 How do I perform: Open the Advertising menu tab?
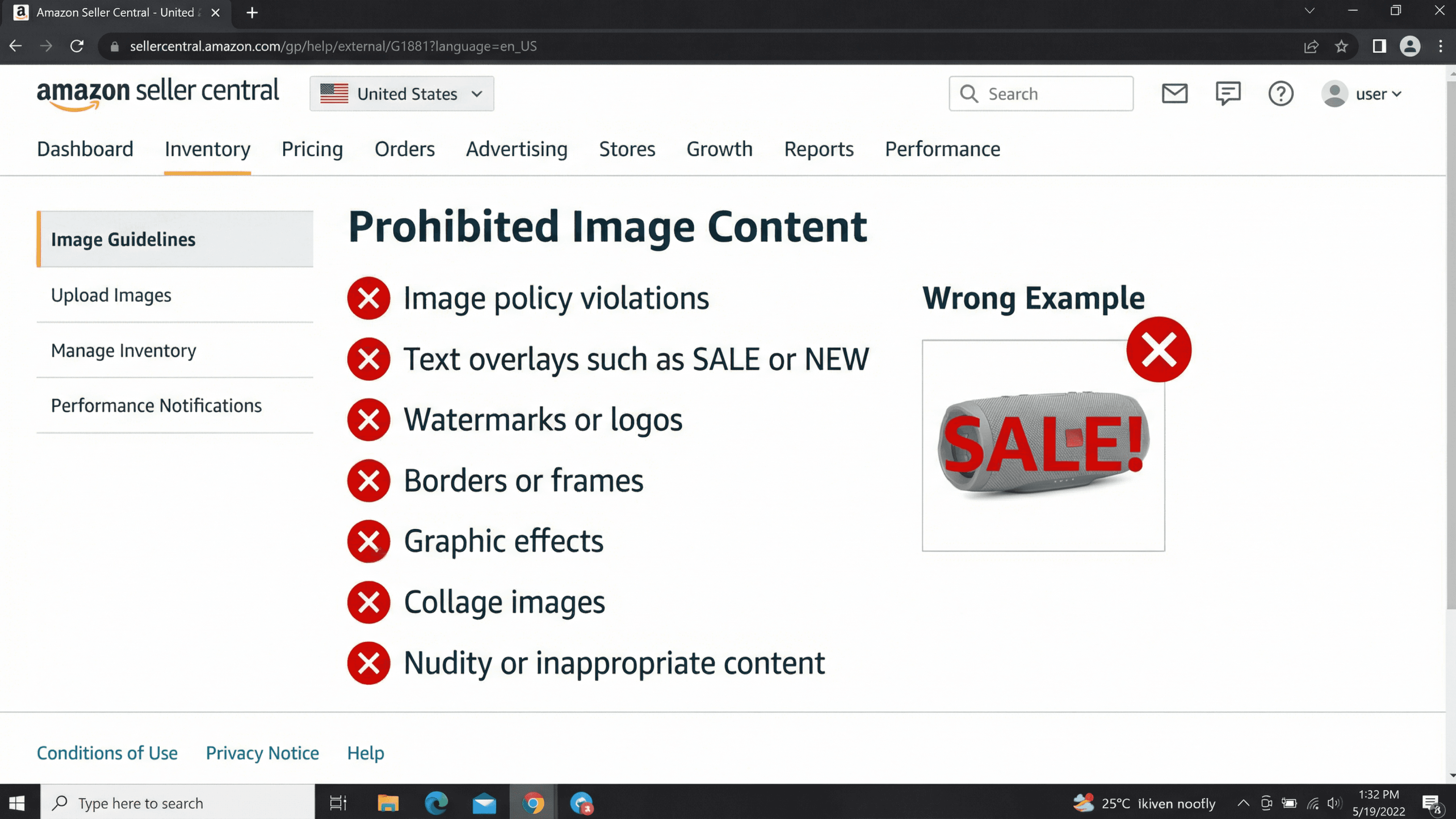516,149
